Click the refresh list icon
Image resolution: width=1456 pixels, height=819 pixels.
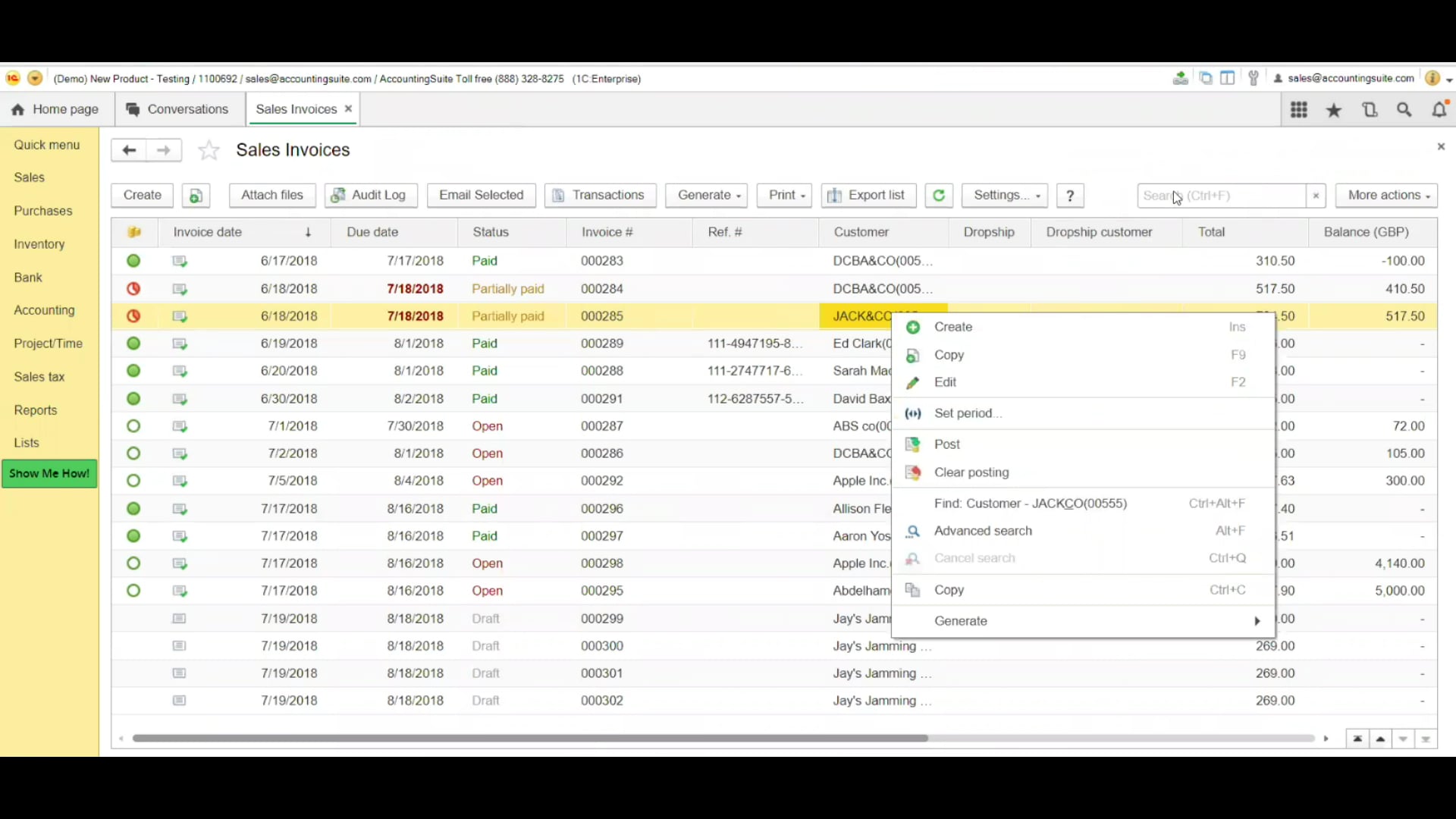tap(938, 195)
